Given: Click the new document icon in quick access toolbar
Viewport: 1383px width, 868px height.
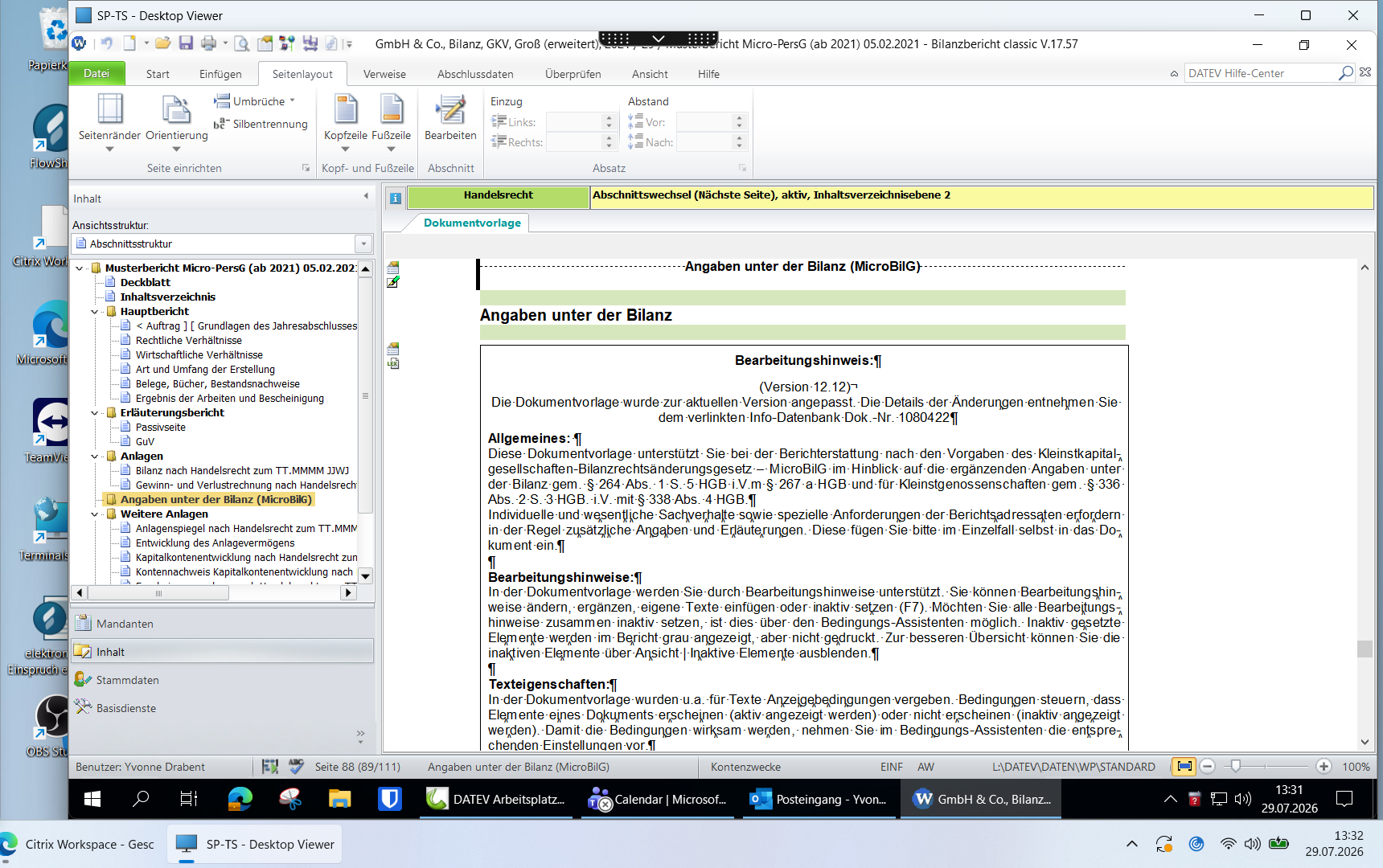Looking at the screenshot, I should [x=129, y=43].
